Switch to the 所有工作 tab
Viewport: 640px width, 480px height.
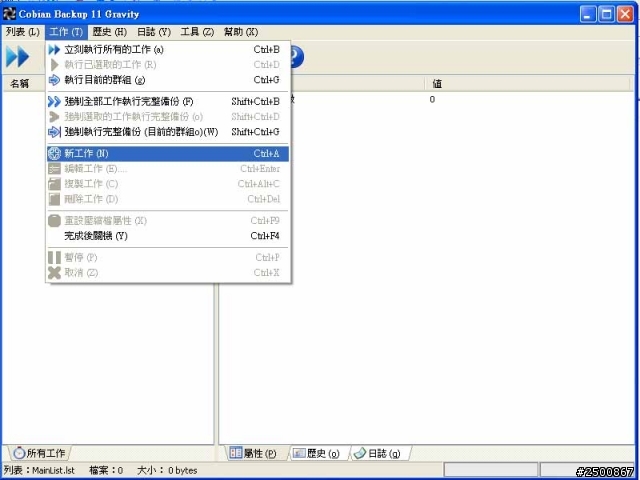40,453
